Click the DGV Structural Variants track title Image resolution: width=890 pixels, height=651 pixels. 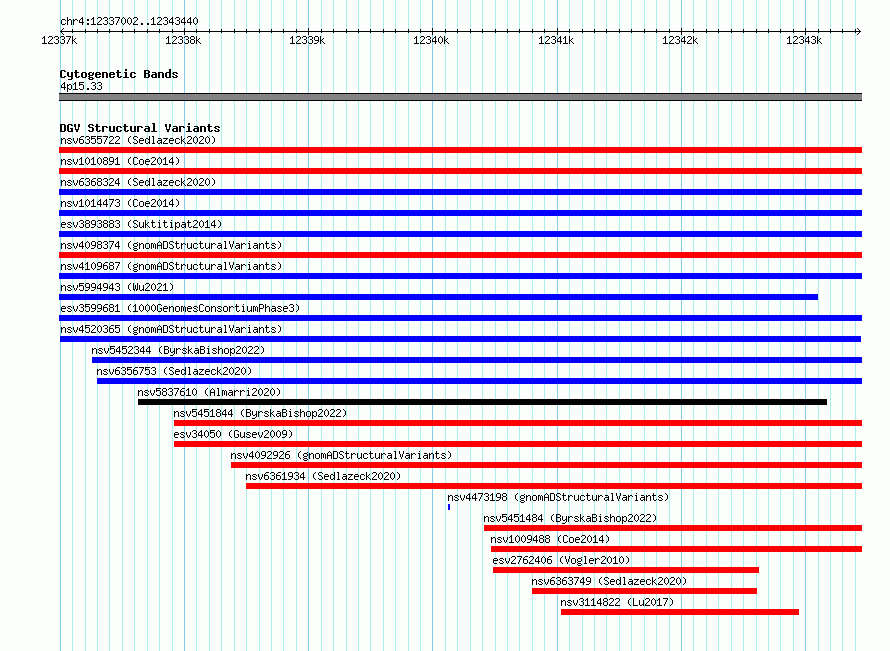coord(140,128)
